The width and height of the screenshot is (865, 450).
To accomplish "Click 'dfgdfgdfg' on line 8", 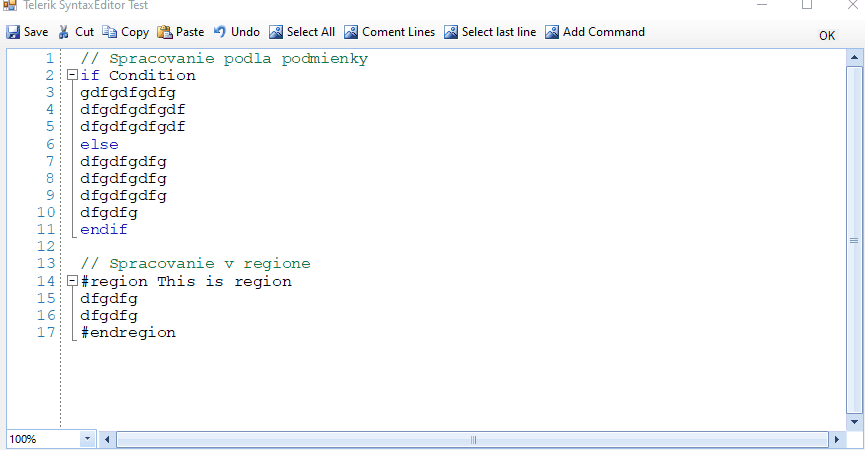I will click(123, 179).
